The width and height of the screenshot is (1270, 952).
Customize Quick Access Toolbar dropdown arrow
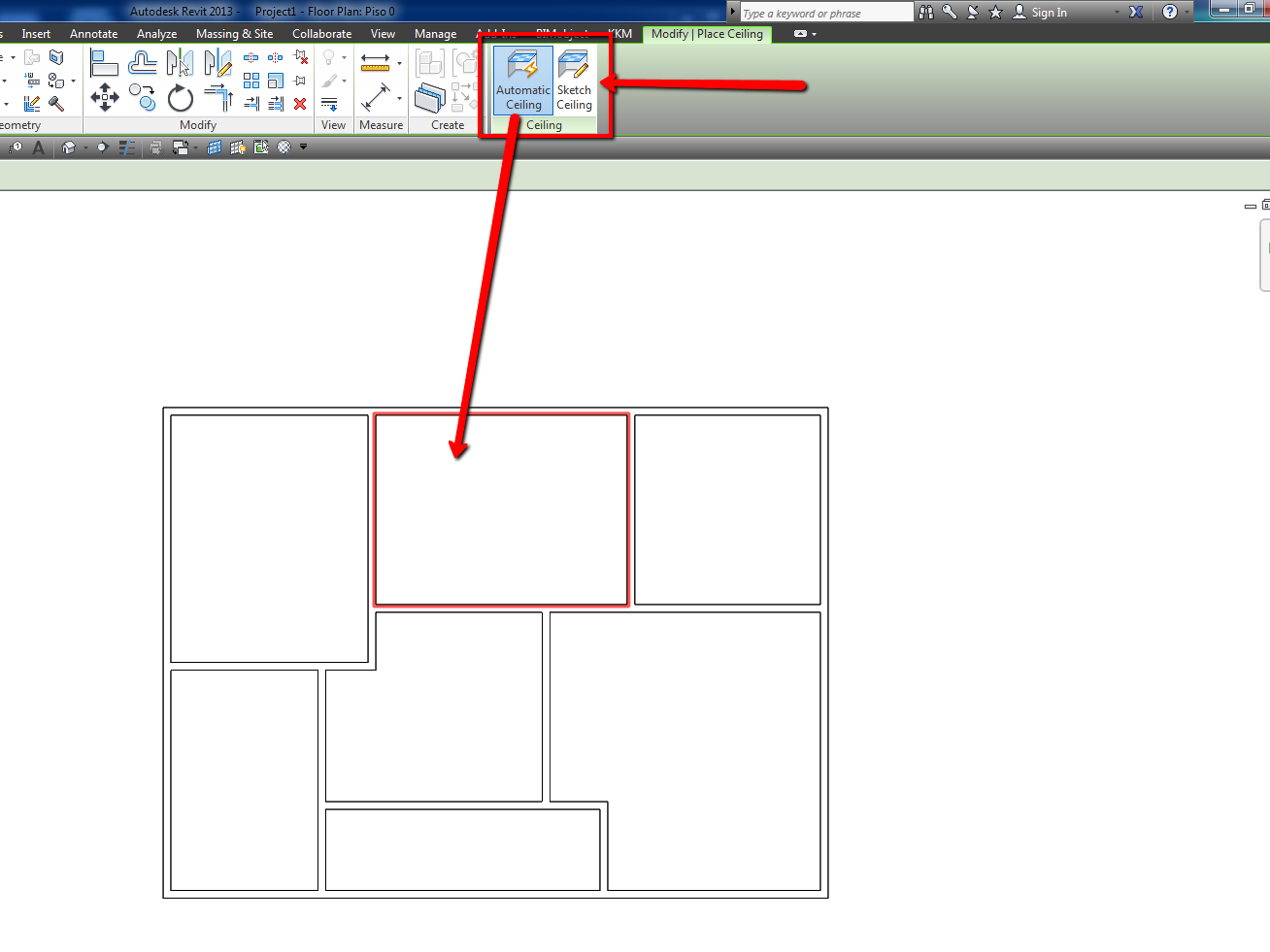tap(303, 148)
